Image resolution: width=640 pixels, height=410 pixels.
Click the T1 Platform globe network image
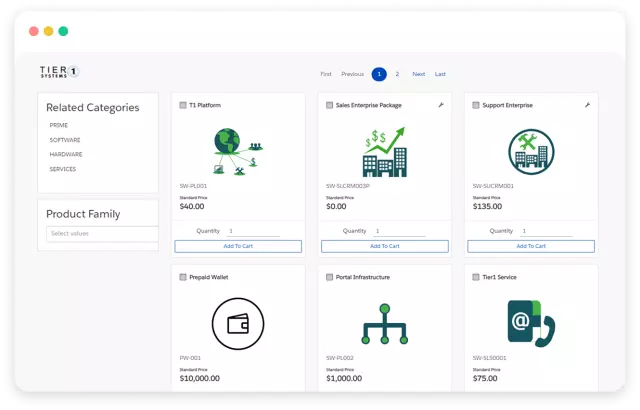click(237, 152)
